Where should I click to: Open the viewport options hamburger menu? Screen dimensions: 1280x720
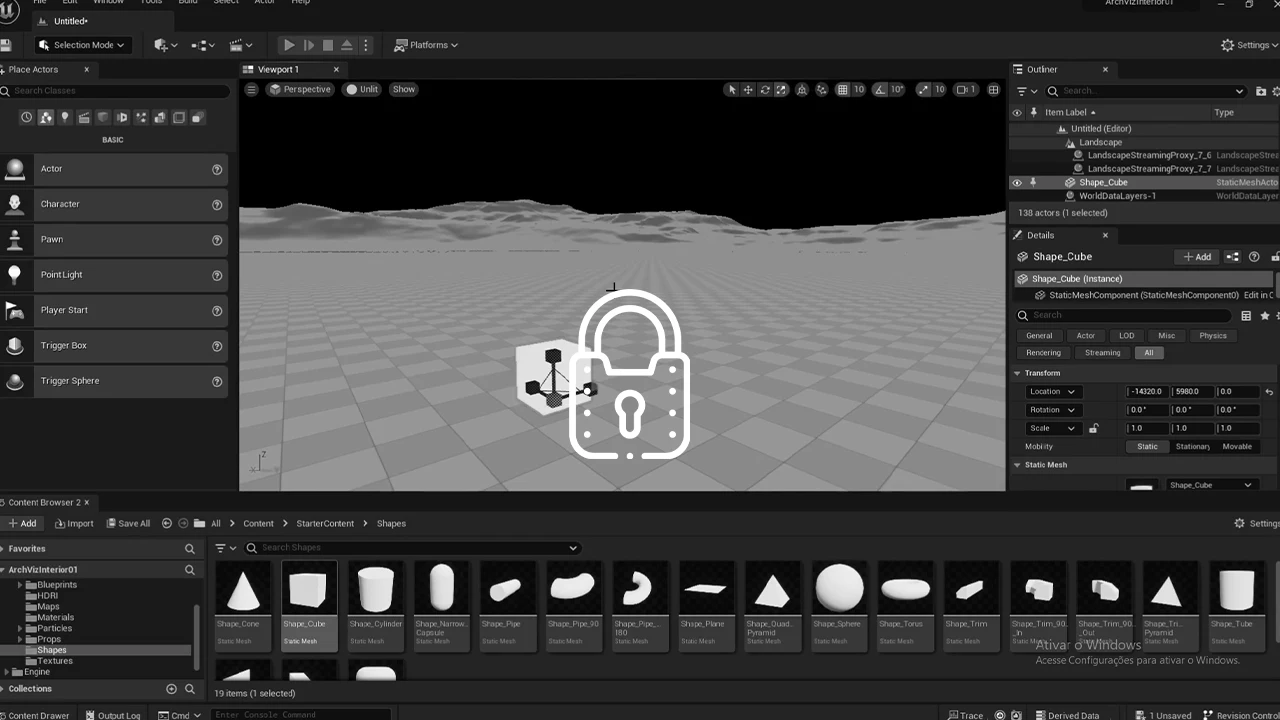[x=251, y=89]
